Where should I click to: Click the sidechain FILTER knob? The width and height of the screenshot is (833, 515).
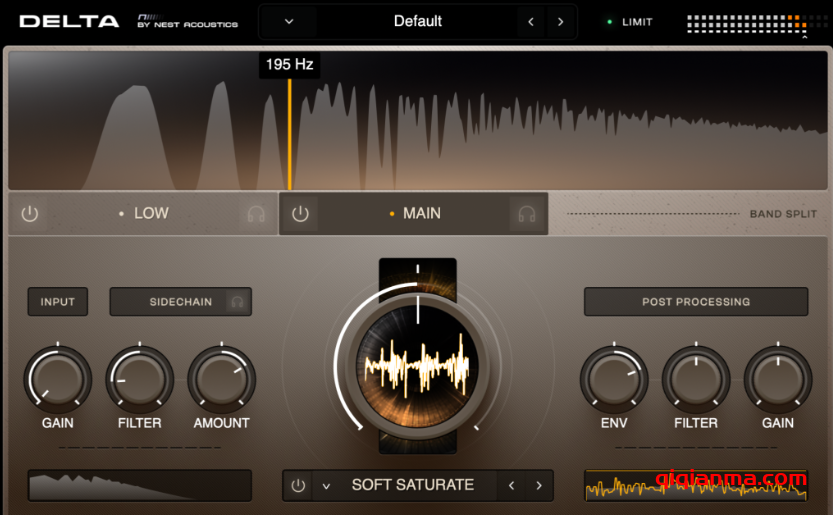(x=140, y=379)
